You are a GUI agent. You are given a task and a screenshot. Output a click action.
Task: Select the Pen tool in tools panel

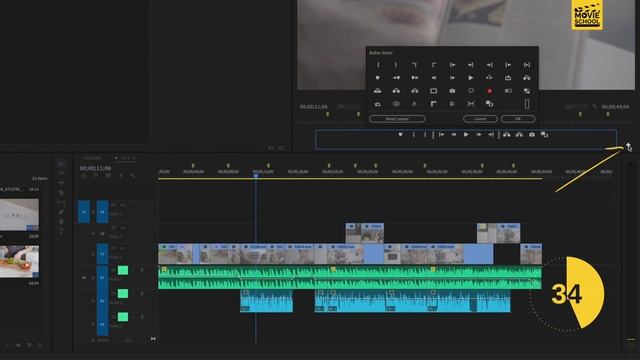pyautogui.click(x=61, y=212)
